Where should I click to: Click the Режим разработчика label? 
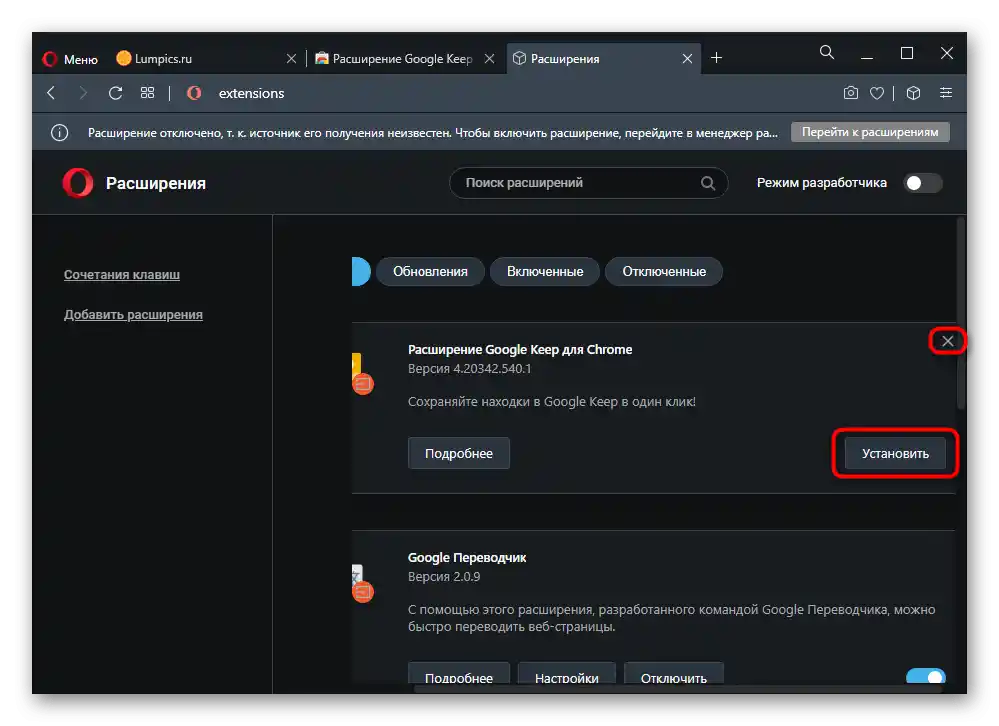click(821, 183)
